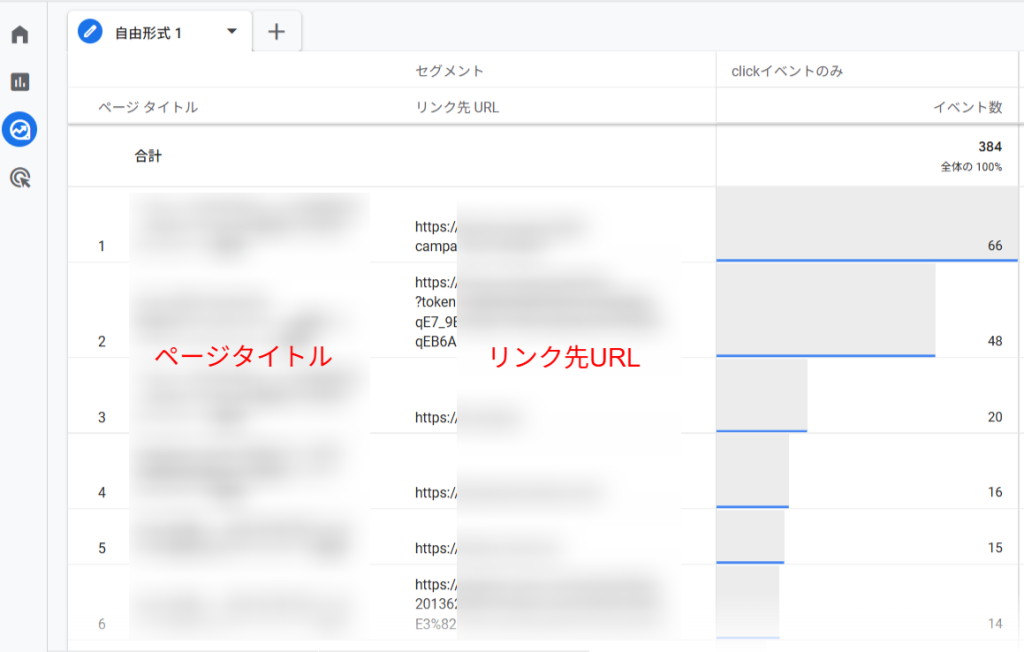Open the Home icon in sidebar
The width and height of the screenshot is (1024, 652).
(x=20, y=35)
